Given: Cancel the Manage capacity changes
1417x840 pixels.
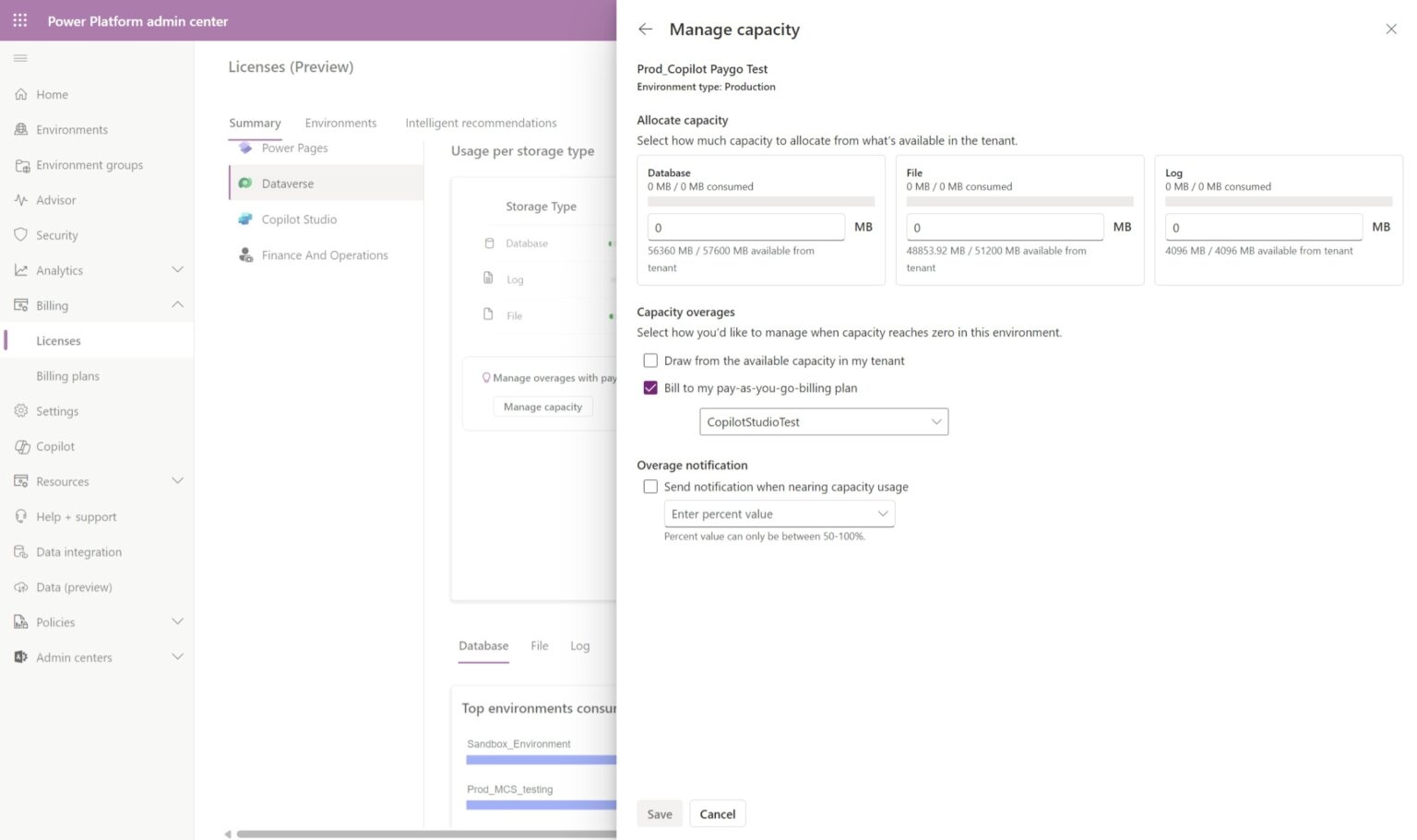Looking at the screenshot, I should tap(717, 813).
